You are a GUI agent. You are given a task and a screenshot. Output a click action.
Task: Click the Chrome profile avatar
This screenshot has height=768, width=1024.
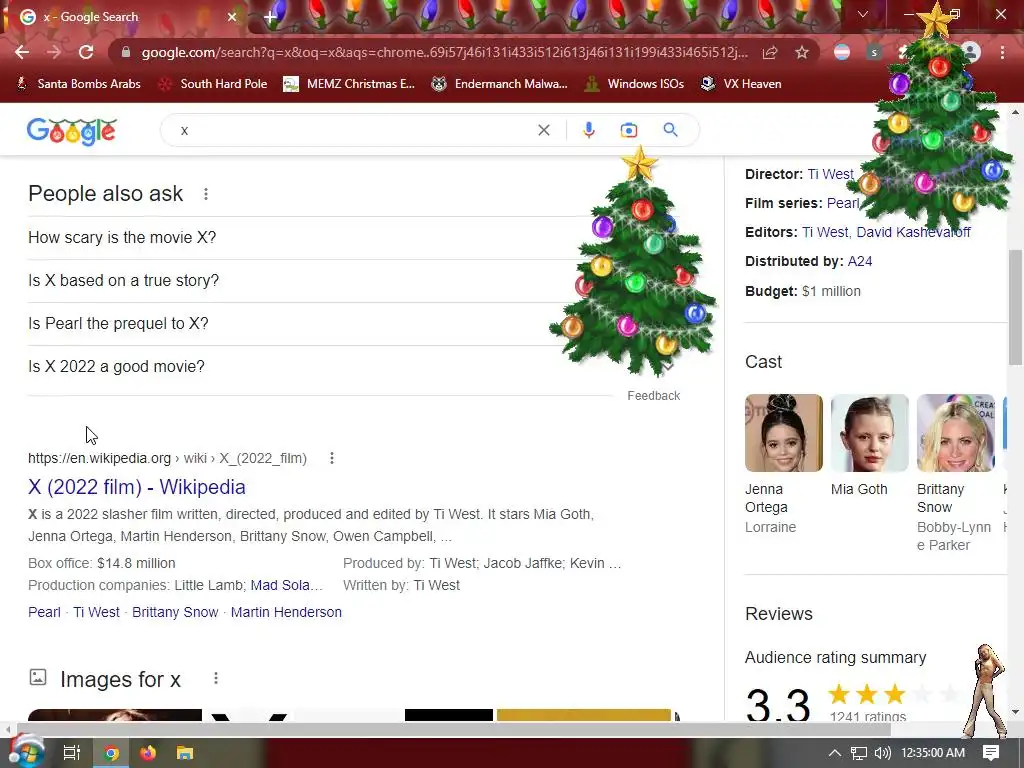[x=972, y=52]
